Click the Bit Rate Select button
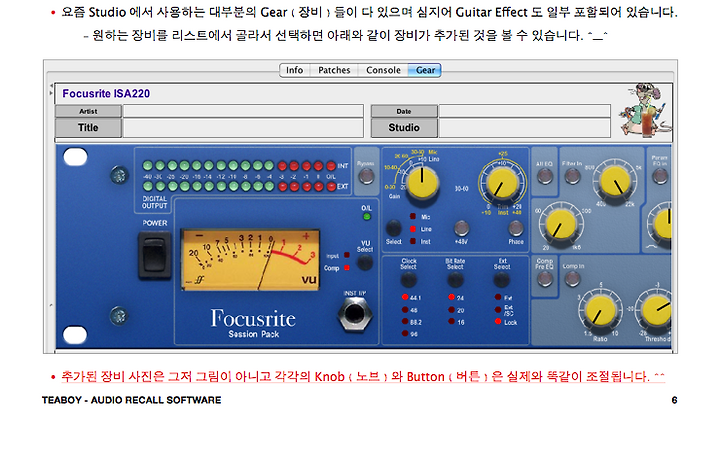 tap(455, 279)
